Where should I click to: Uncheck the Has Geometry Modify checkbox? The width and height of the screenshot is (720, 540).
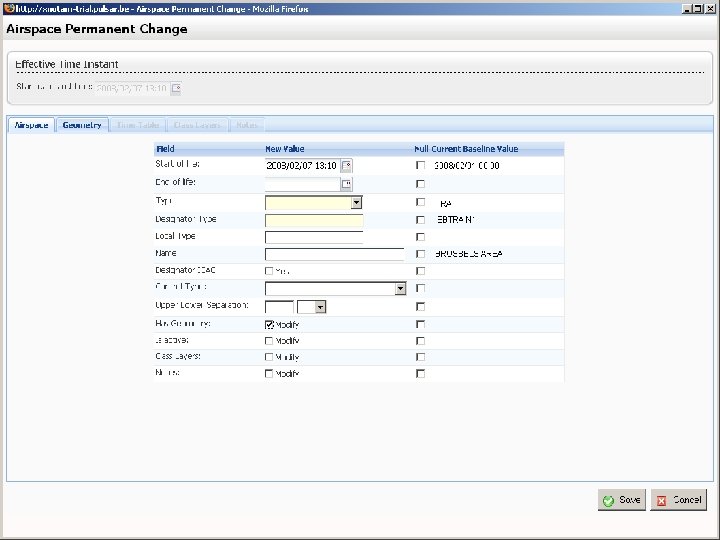click(269, 325)
